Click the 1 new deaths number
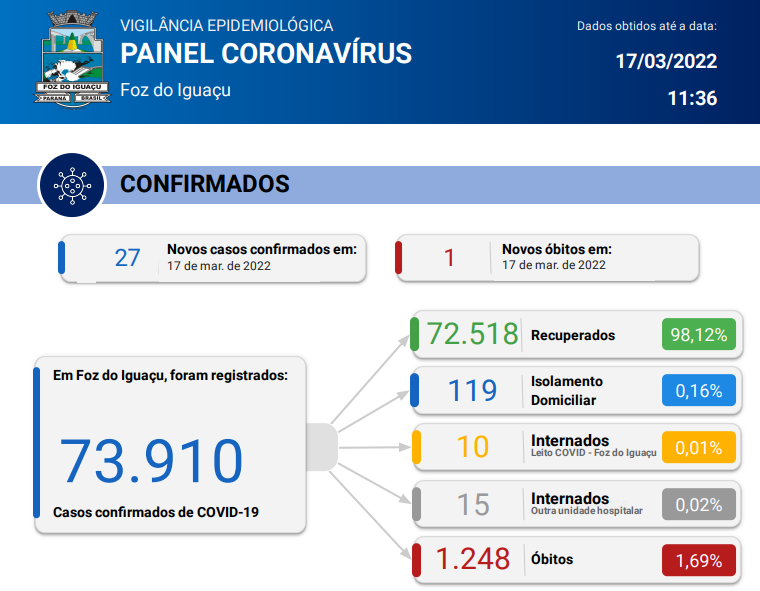Viewport: 760px width, 591px height. pos(449,258)
